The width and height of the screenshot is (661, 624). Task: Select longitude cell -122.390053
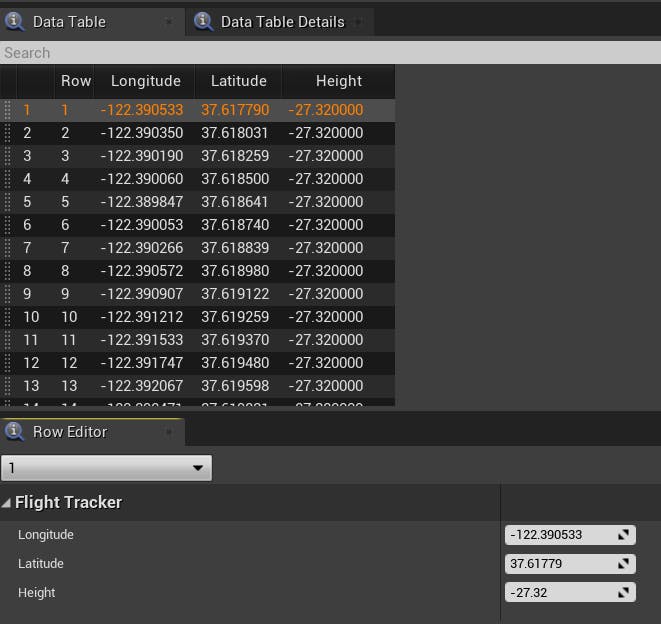142,225
